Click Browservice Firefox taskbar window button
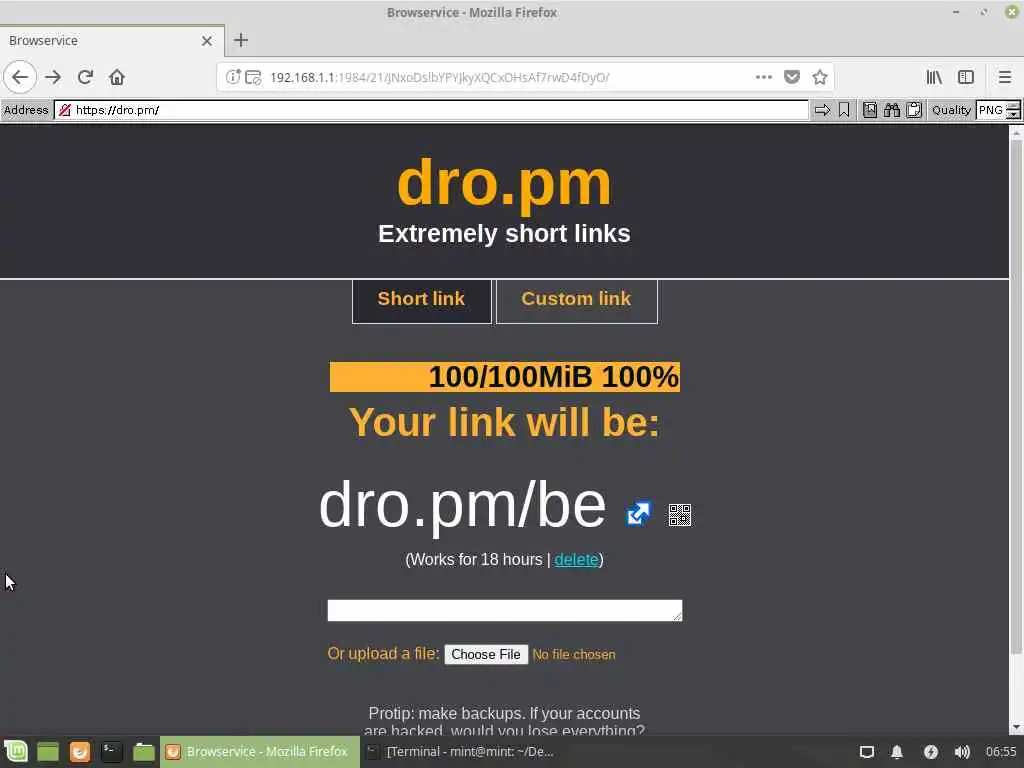This screenshot has height=768, width=1024. point(260,752)
